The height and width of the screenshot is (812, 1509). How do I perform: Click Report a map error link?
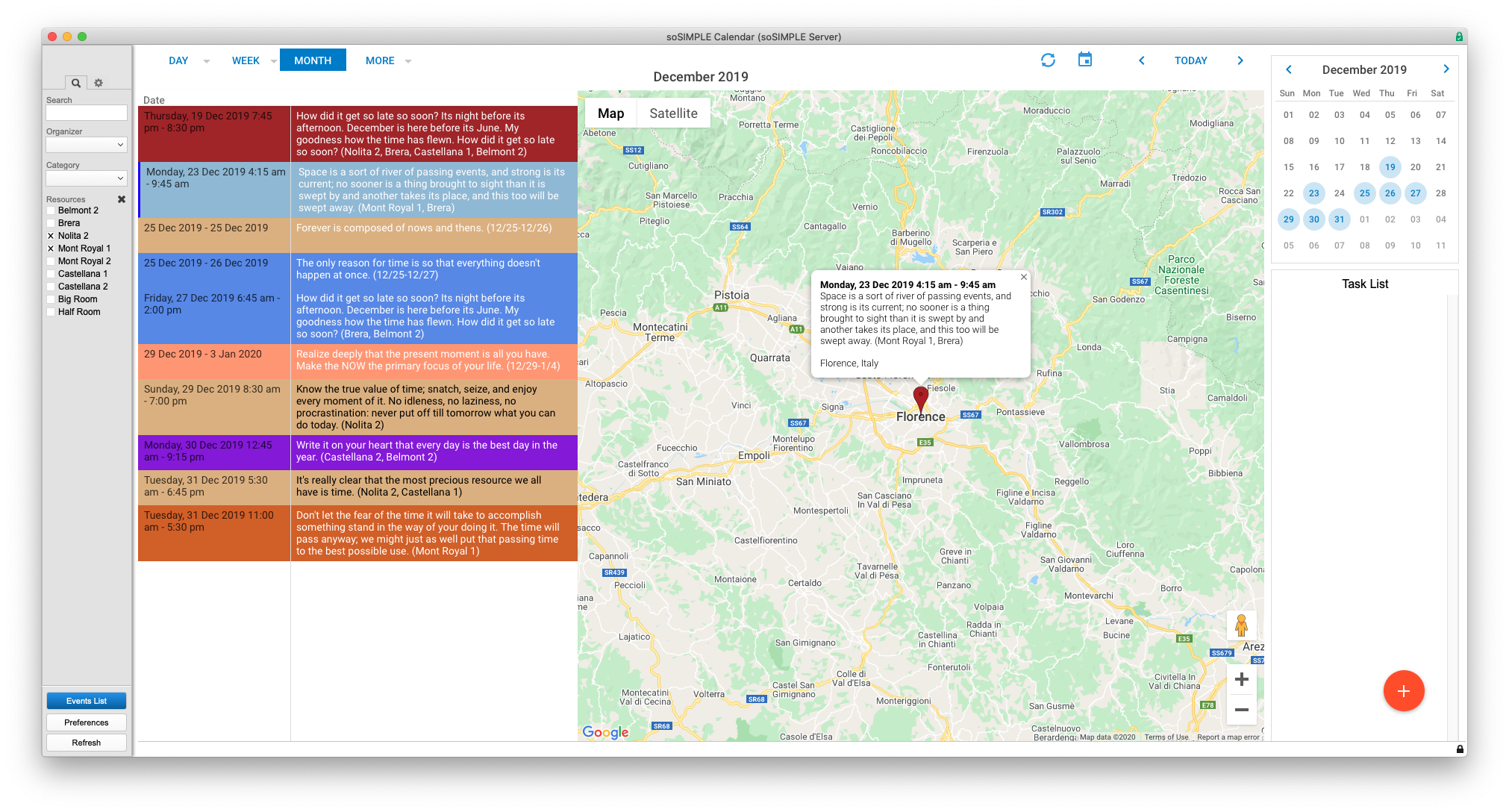pyautogui.click(x=1228, y=737)
